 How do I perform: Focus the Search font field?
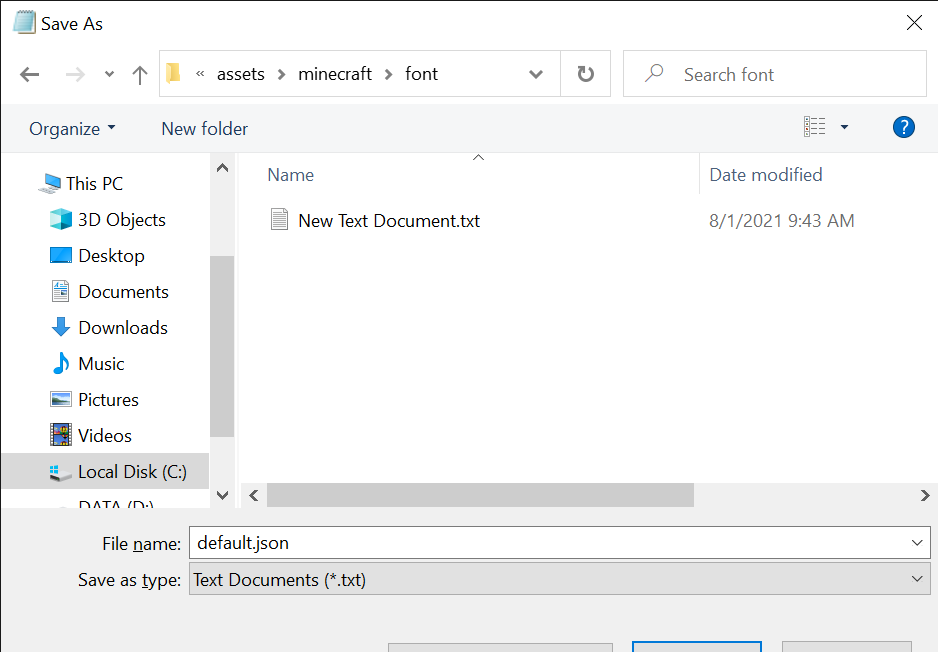pyautogui.click(x=775, y=74)
